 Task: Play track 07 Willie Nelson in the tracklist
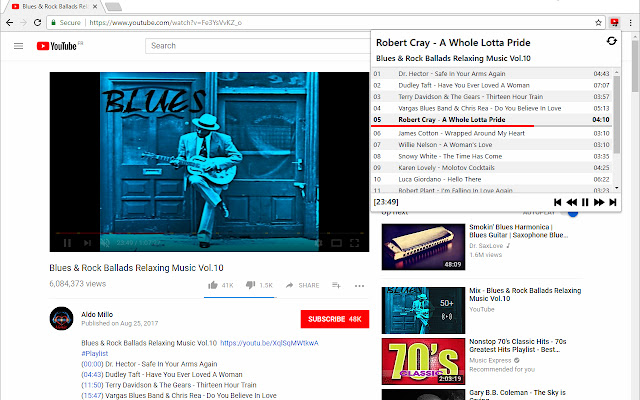click(491, 144)
